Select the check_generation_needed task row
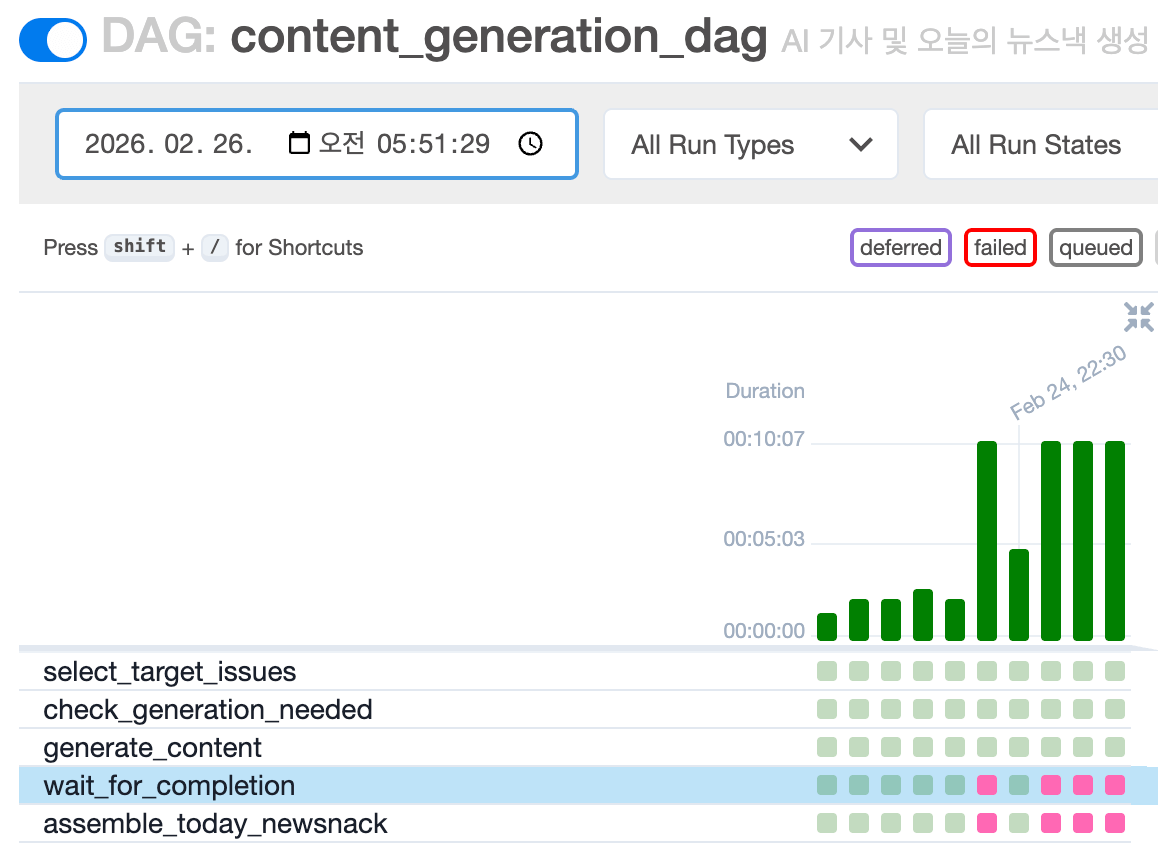This screenshot has height=862, width=1158. (208, 710)
